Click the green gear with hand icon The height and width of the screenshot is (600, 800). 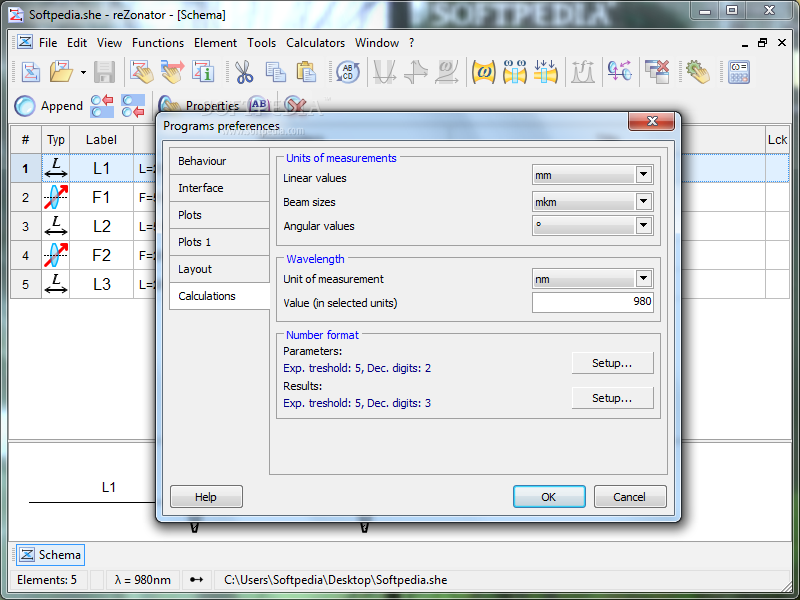pyautogui.click(x=697, y=72)
